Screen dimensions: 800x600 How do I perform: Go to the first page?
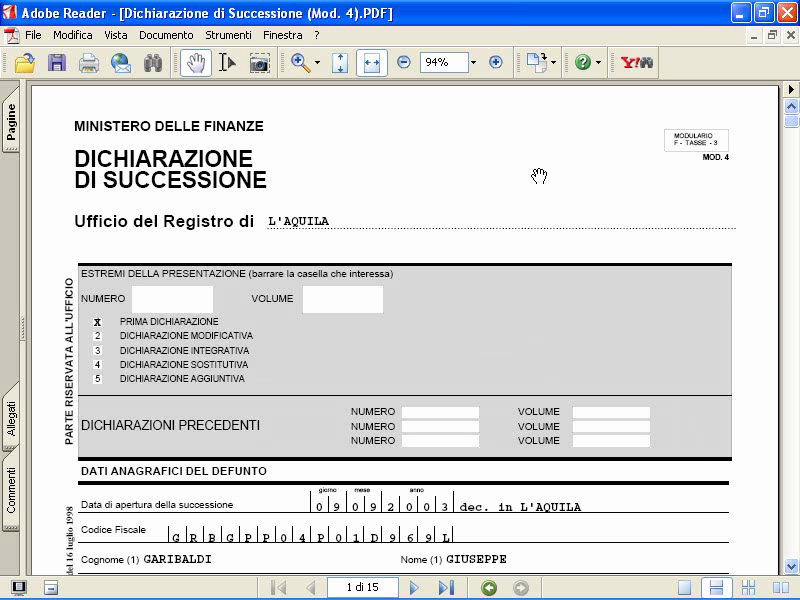[279, 588]
